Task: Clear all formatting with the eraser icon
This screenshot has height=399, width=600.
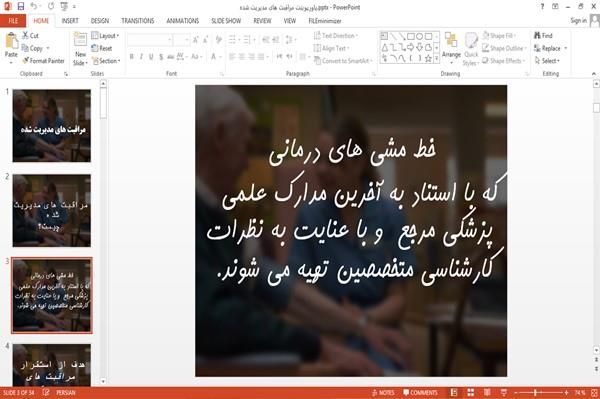Action: pyautogui.click(x=218, y=39)
